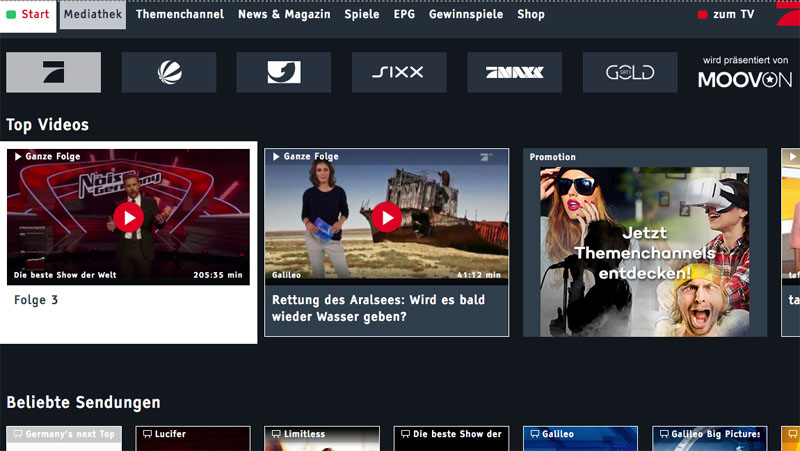Select the ProSieben channel logo
Screen dimensions: 800x451
54,72
